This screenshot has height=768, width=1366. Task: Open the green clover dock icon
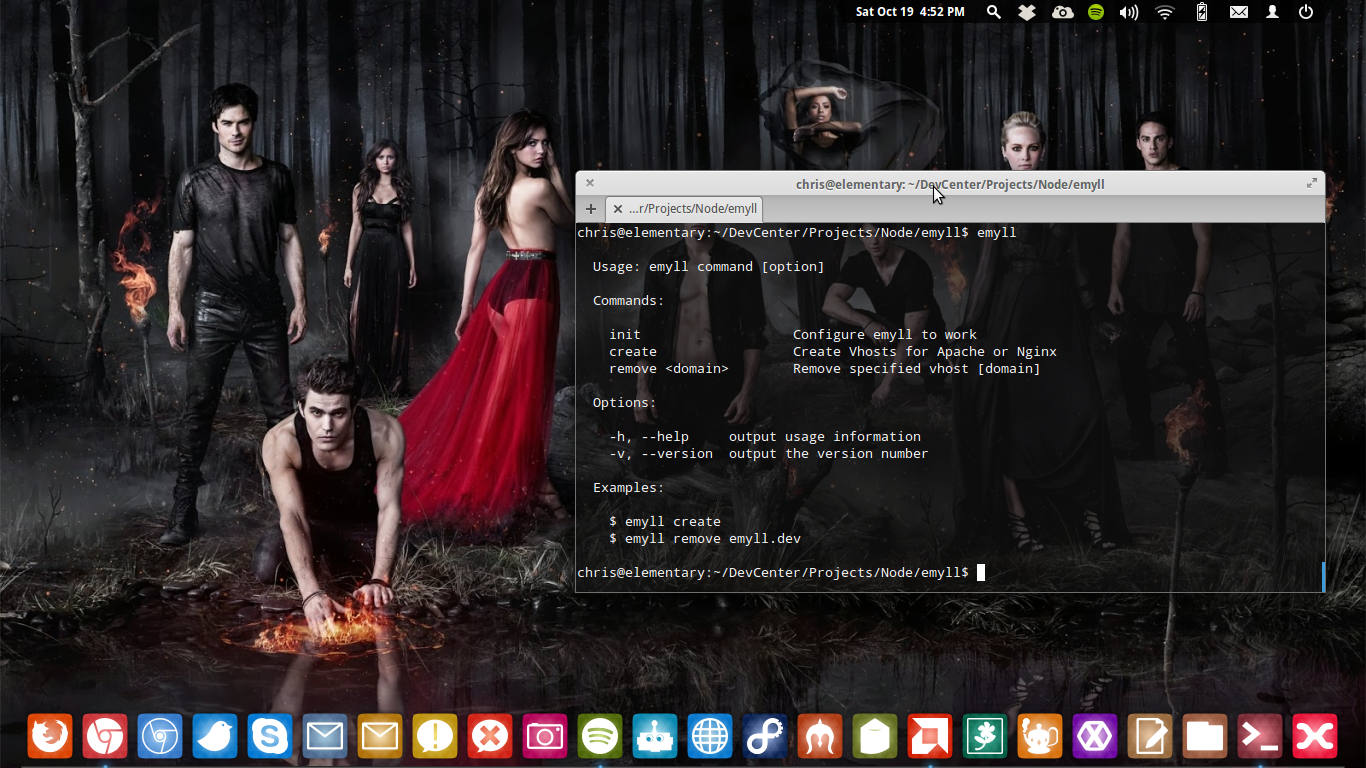click(985, 737)
